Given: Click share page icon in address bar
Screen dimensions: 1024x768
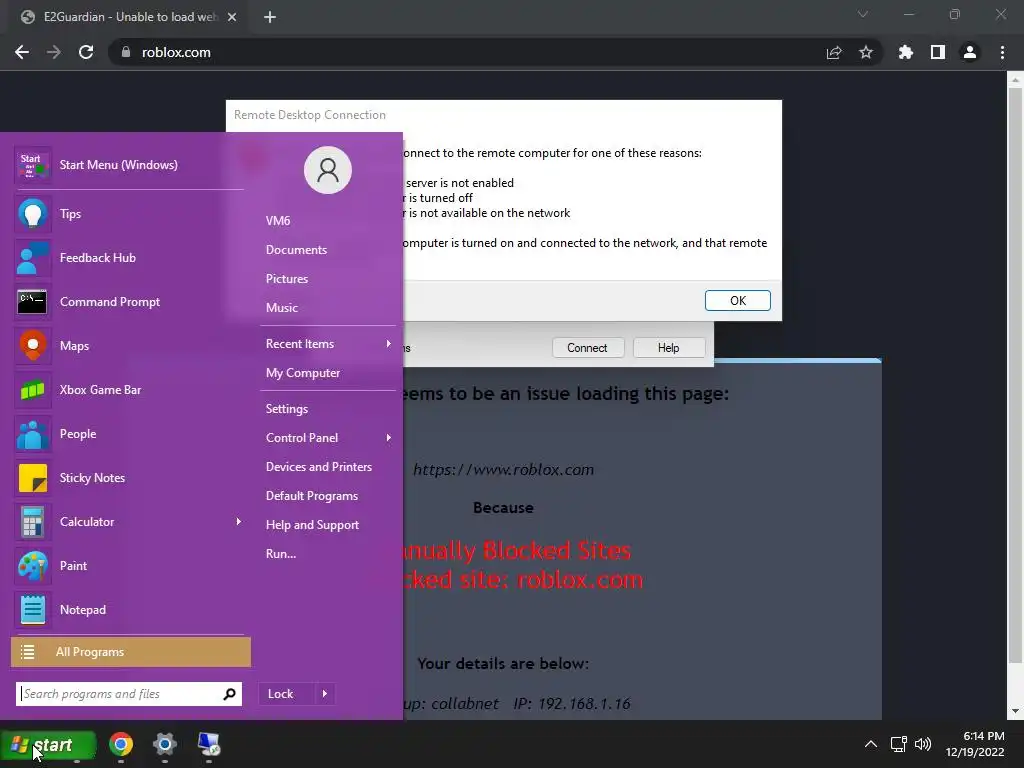Looking at the screenshot, I should tap(834, 52).
